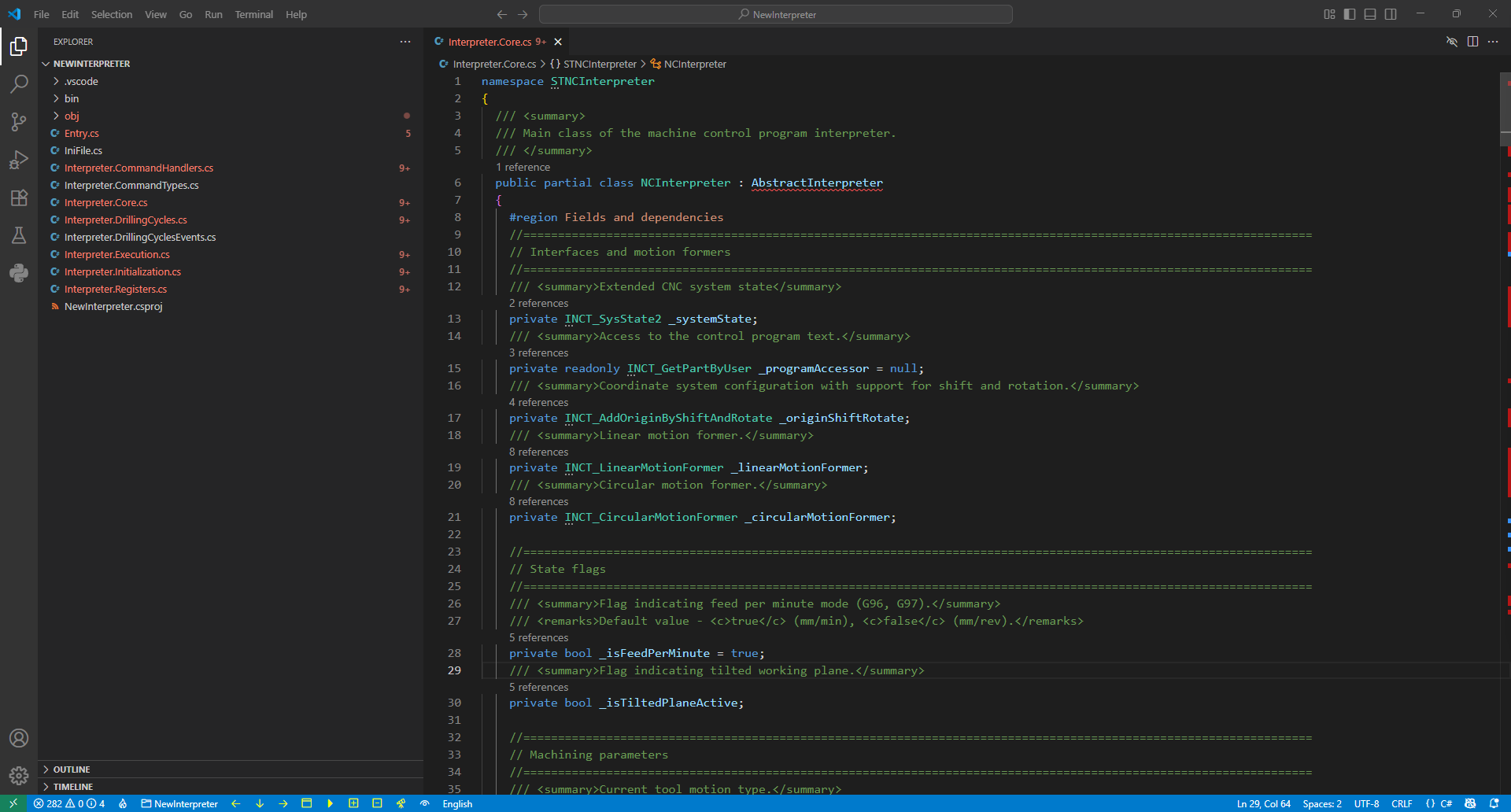Open the Terminal menu

pos(253,14)
